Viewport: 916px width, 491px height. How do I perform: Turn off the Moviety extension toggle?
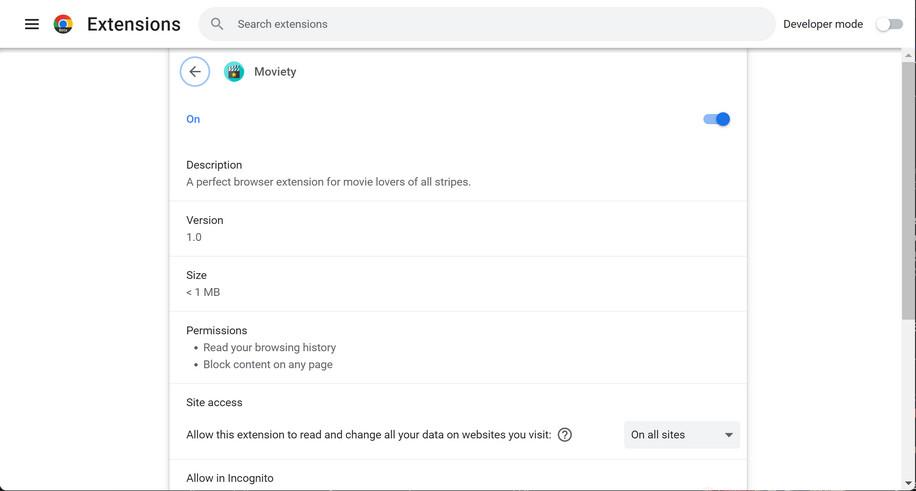point(717,119)
